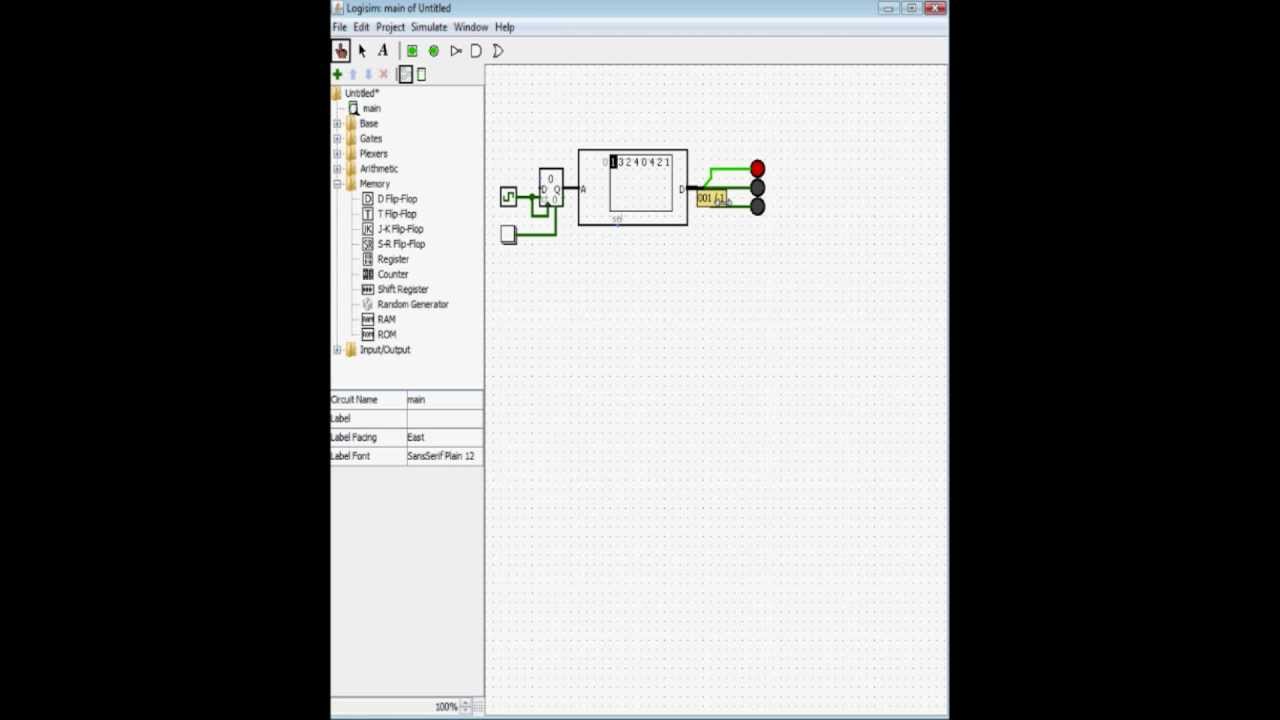Choose the square input pin tool

coord(412,51)
